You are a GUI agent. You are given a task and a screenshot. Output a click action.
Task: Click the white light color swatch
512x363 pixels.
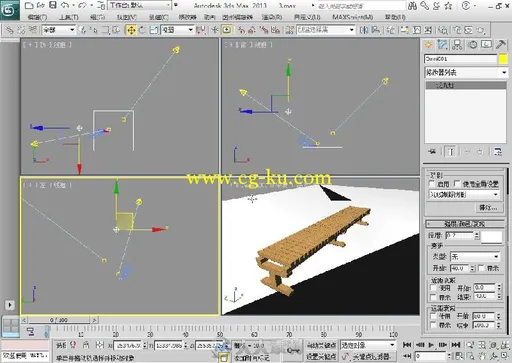click(x=492, y=237)
